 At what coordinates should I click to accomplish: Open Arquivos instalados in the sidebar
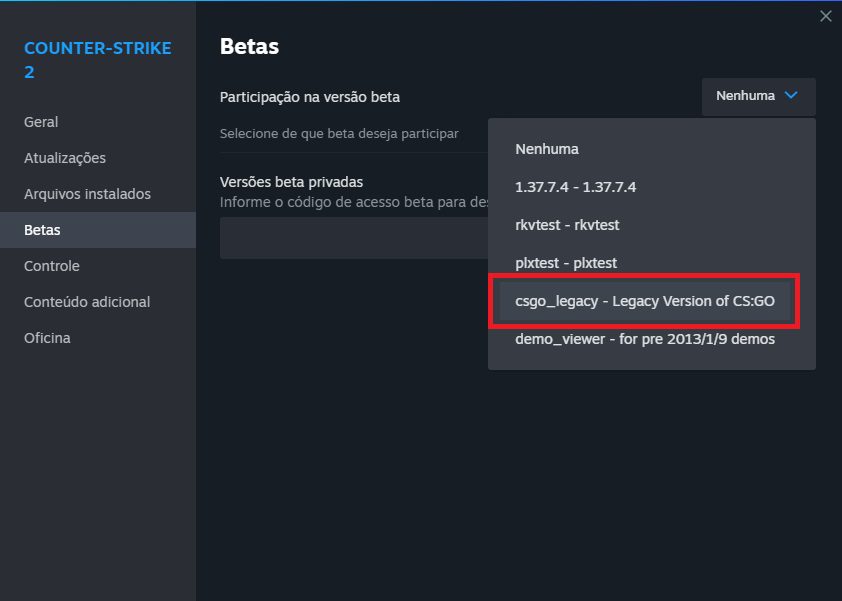point(87,194)
